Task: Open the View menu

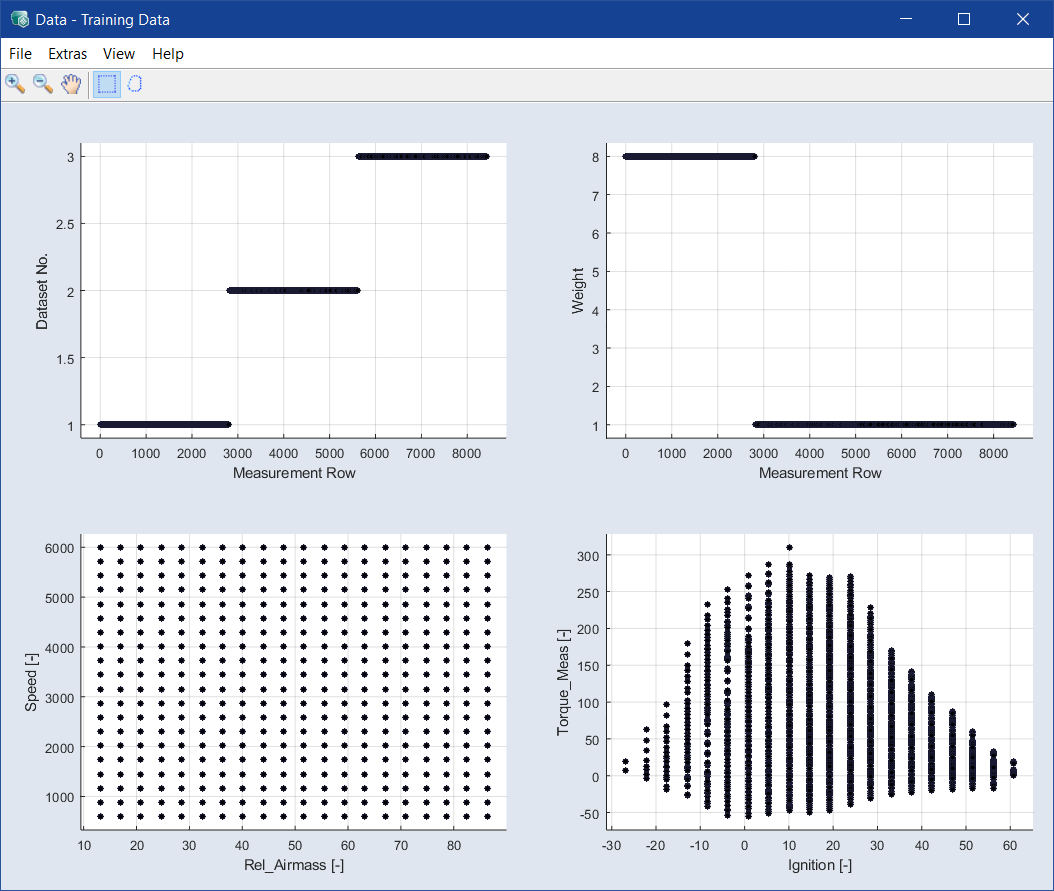Action: click(119, 54)
